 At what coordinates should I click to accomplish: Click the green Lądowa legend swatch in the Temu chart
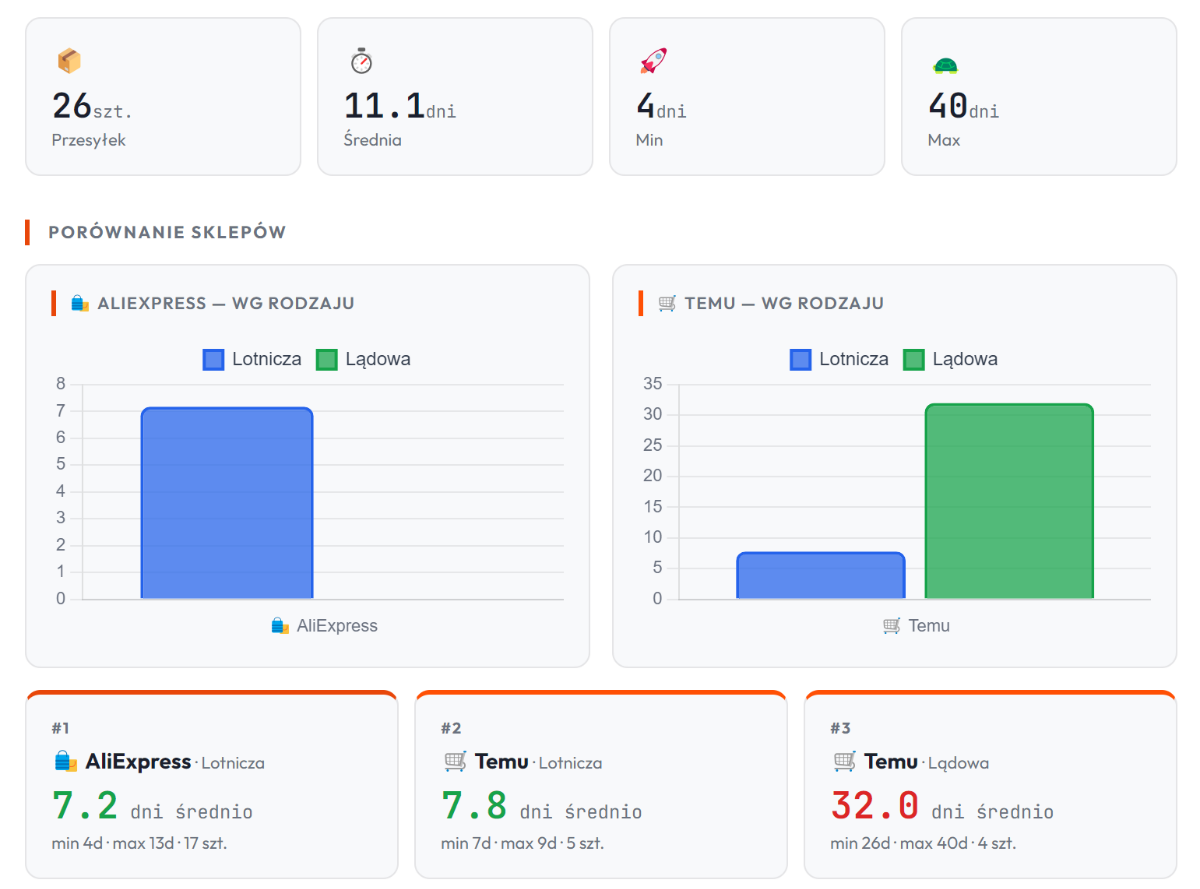tap(915, 359)
